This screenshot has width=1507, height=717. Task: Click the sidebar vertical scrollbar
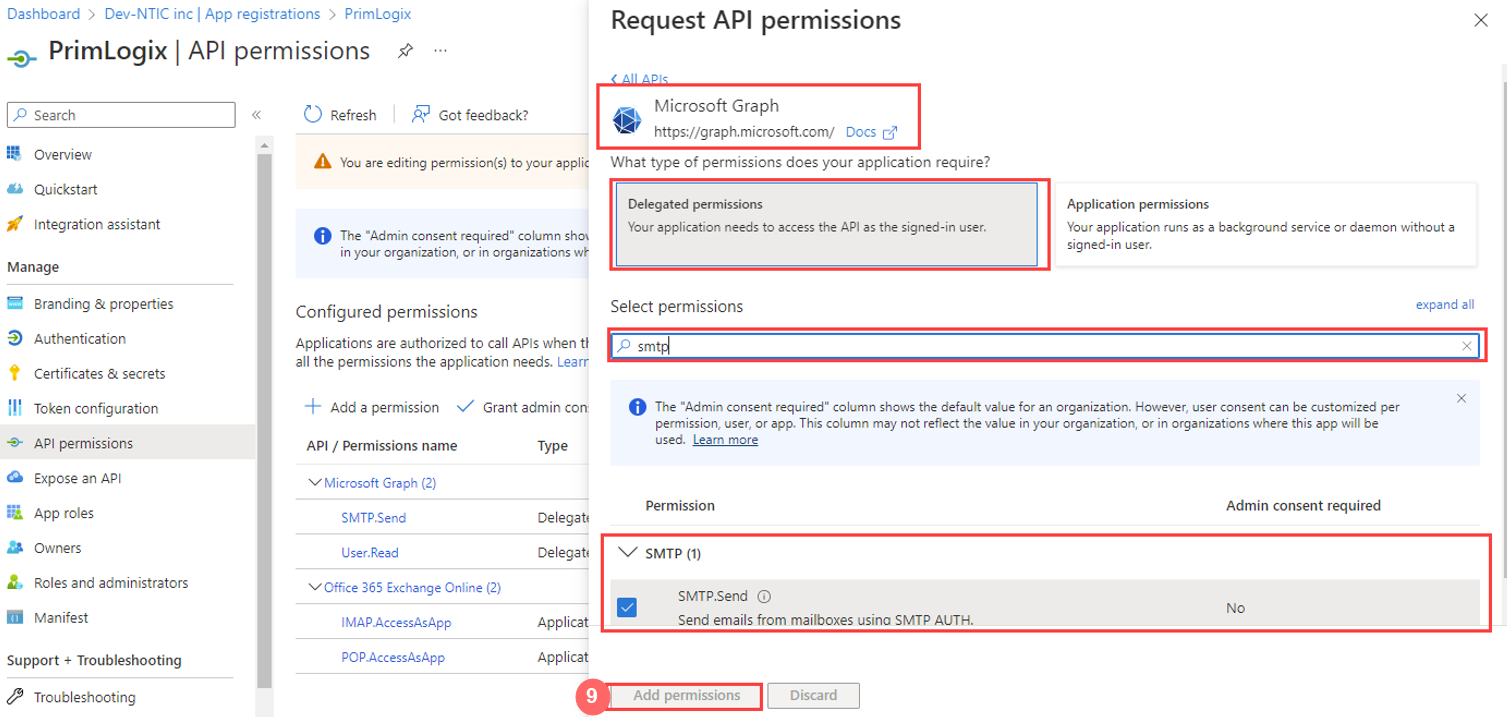point(264,420)
